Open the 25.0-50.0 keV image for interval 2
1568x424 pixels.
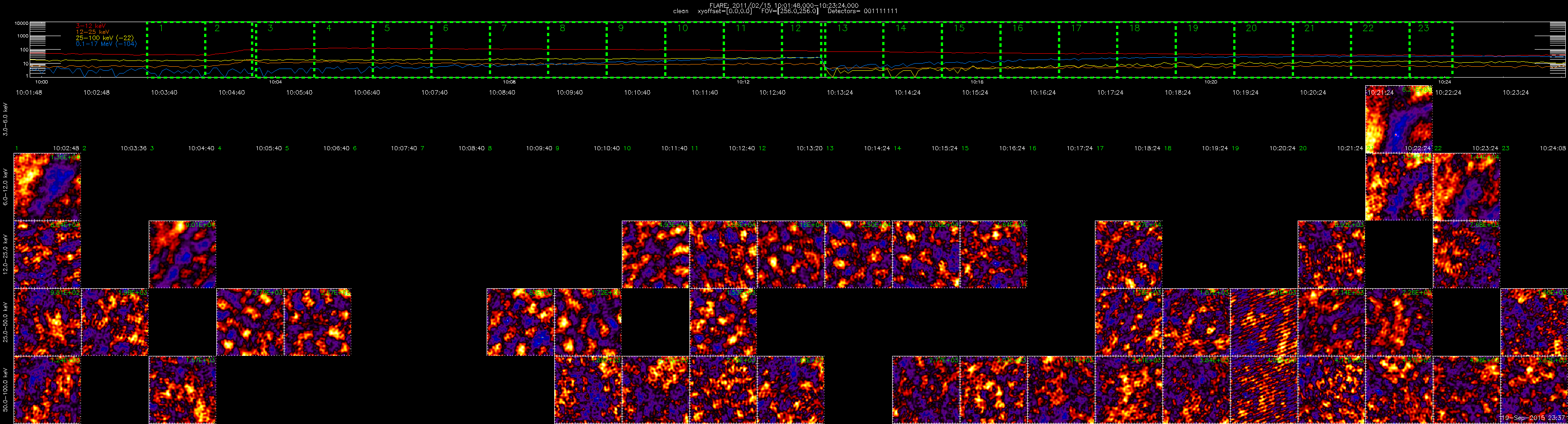pos(114,322)
